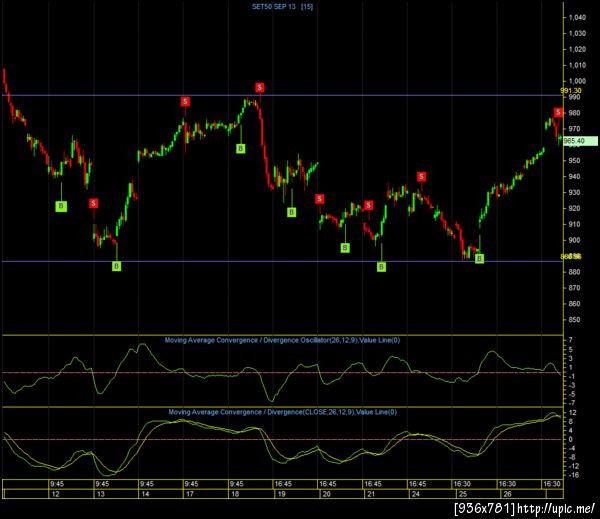The image size is (600, 519).
Task: Click the Sell marker at start of day 17
Action: (x=185, y=101)
